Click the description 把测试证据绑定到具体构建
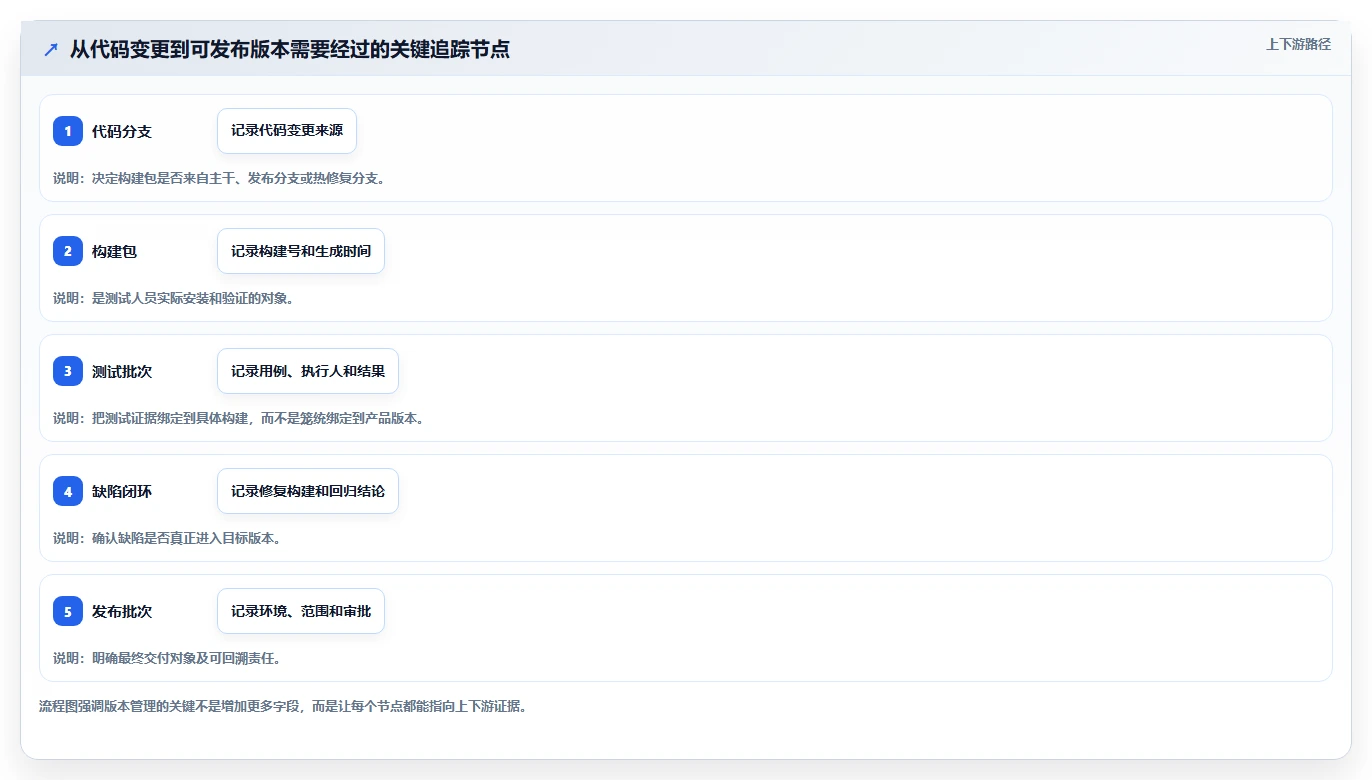Screen dimensions: 1372x780 170,418
